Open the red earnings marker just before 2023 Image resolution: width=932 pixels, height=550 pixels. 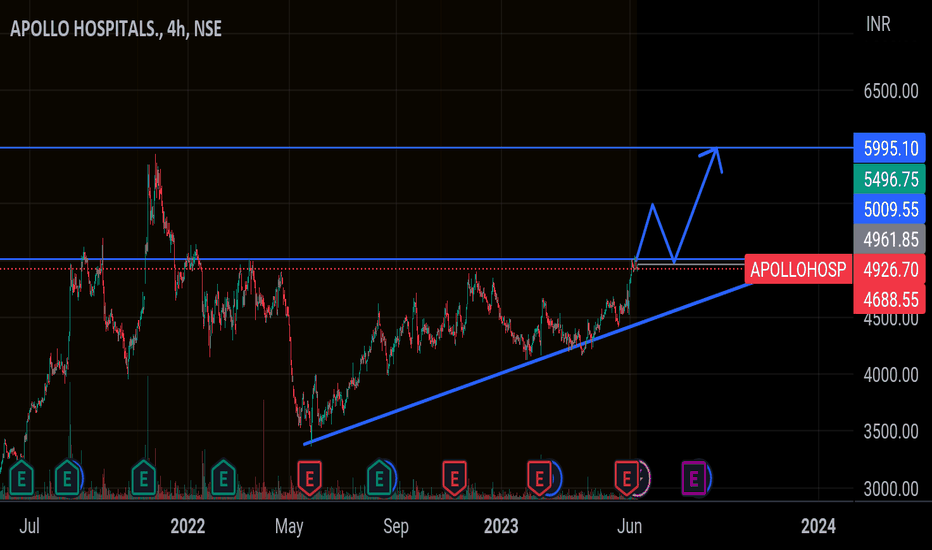click(x=454, y=478)
